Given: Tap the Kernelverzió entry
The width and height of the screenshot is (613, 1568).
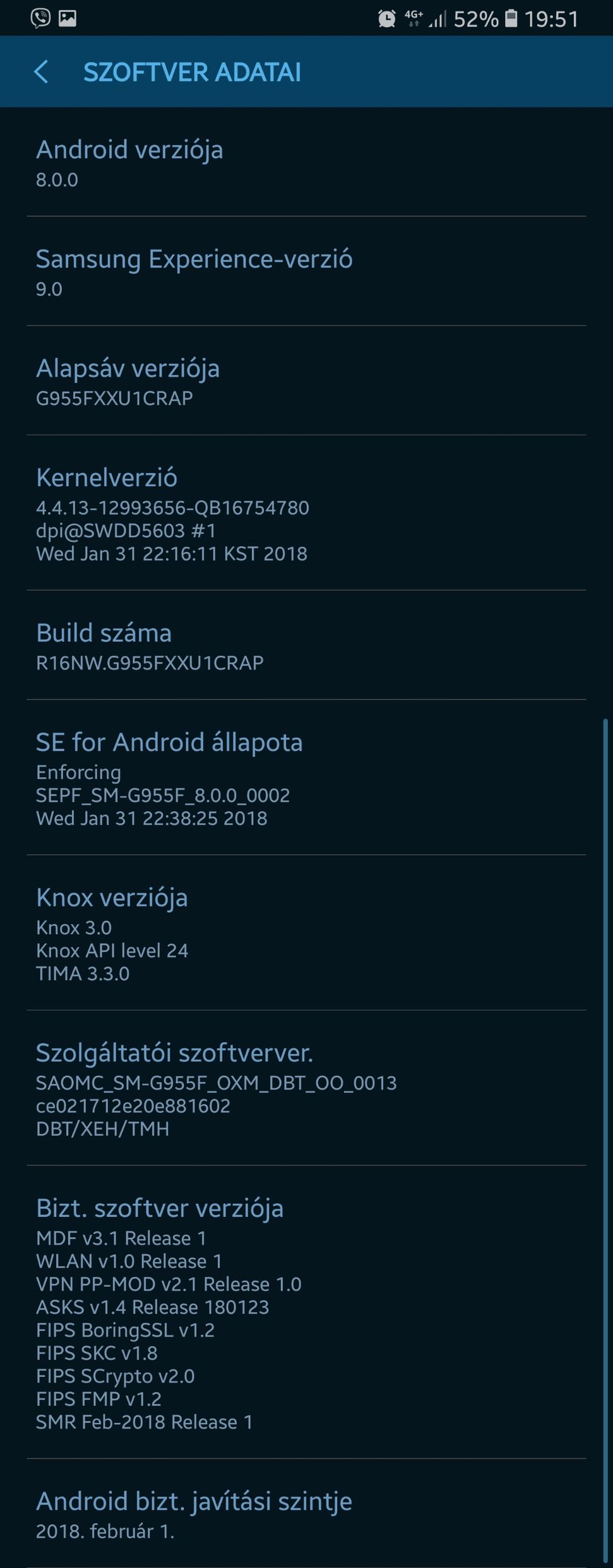Looking at the screenshot, I should click(306, 513).
